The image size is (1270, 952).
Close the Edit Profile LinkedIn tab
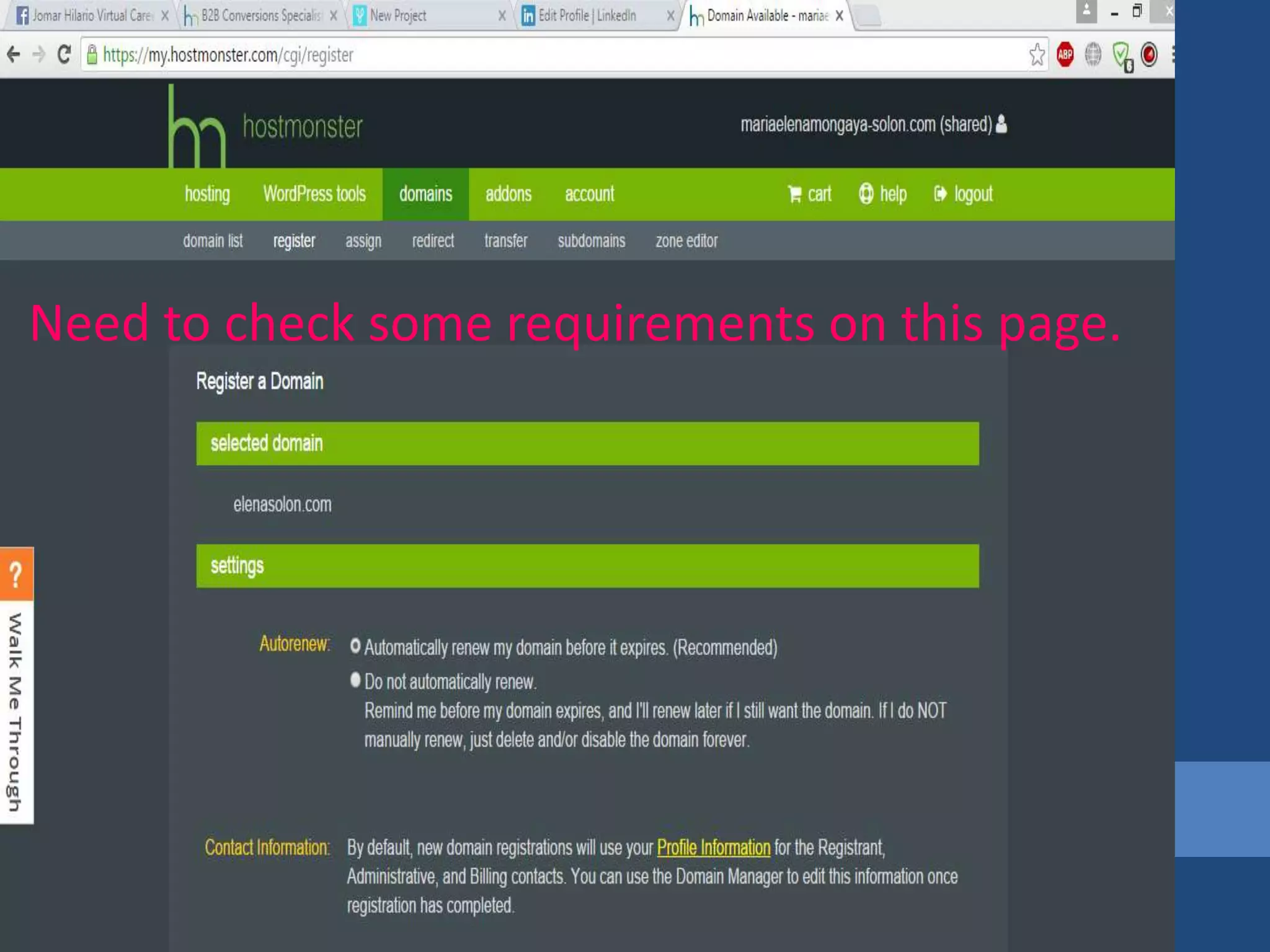(671, 16)
